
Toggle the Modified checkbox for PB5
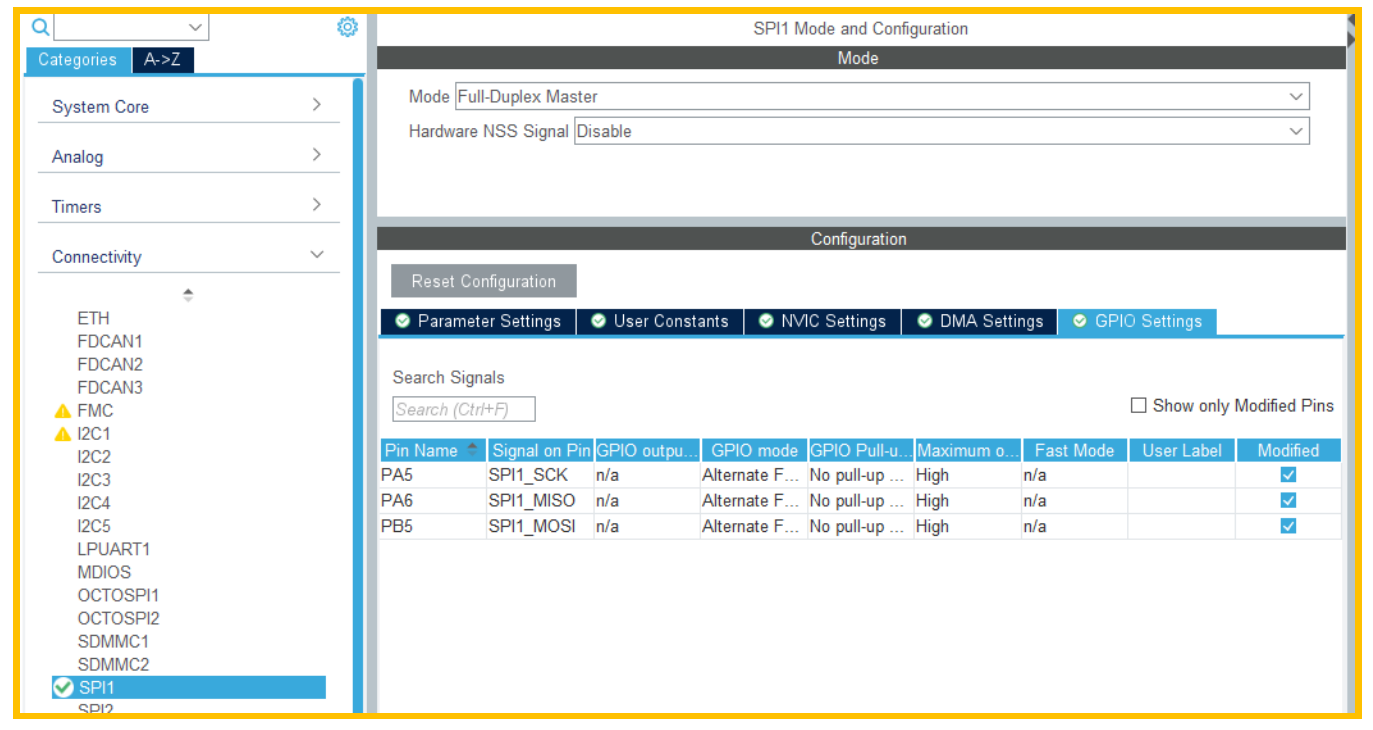coord(1288,526)
